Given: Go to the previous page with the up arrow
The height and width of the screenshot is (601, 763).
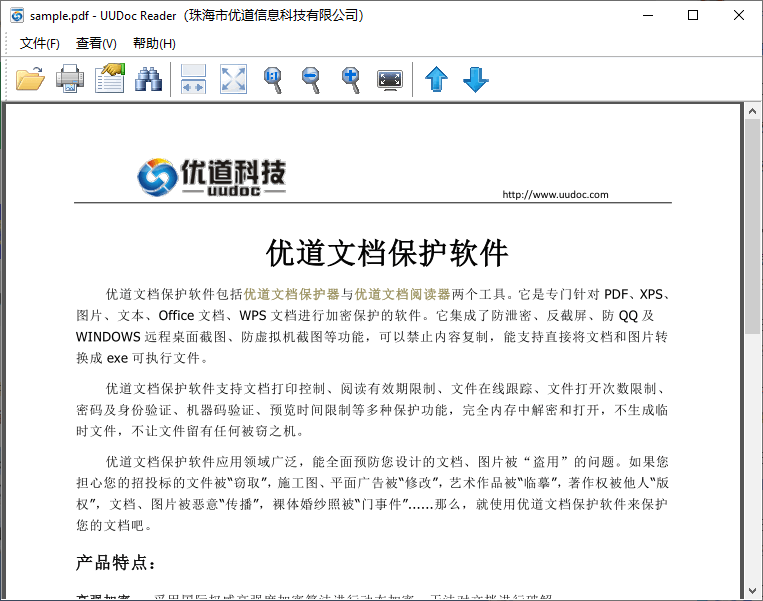Looking at the screenshot, I should [x=436, y=79].
